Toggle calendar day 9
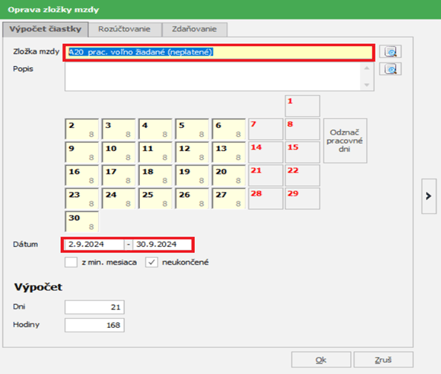The width and height of the screenshot is (441, 374). (82, 152)
